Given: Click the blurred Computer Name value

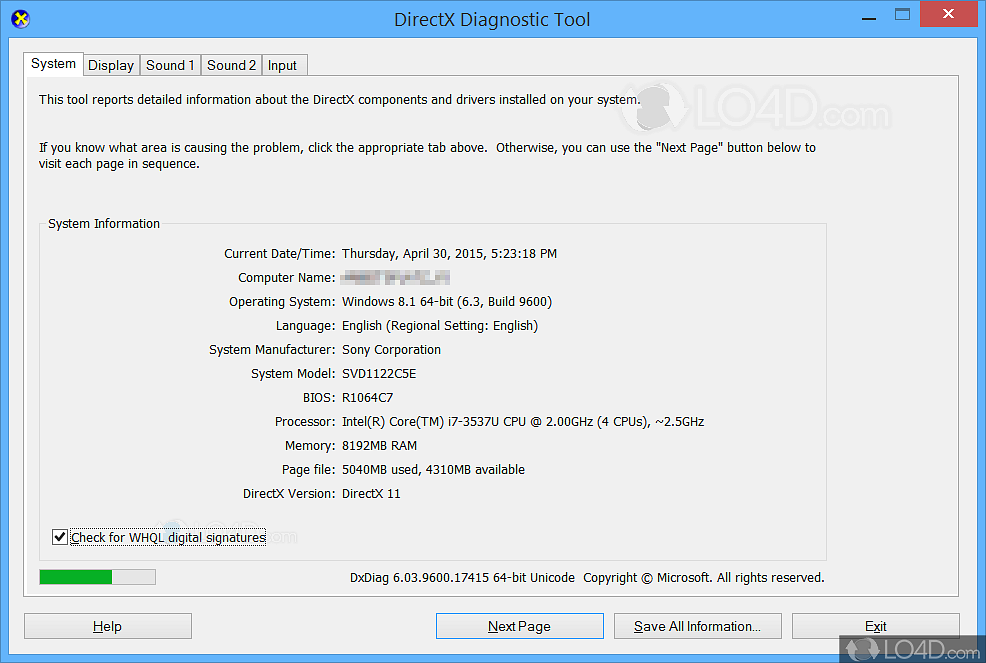Looking at the screenshot, I should (x=395, y=277).
